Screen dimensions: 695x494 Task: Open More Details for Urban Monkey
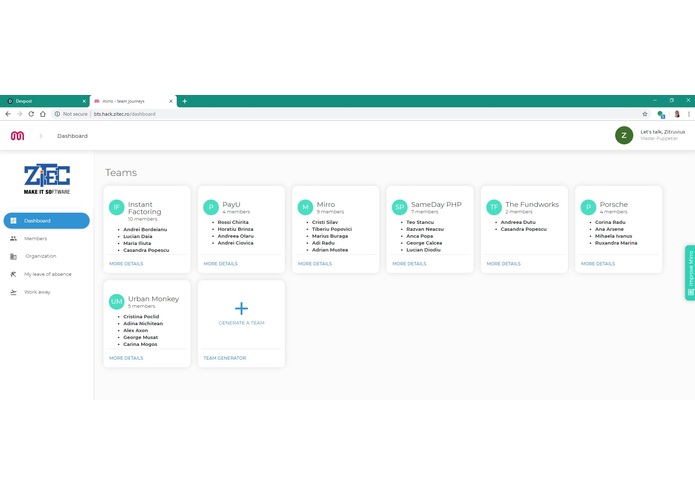[x=126, y=358]
